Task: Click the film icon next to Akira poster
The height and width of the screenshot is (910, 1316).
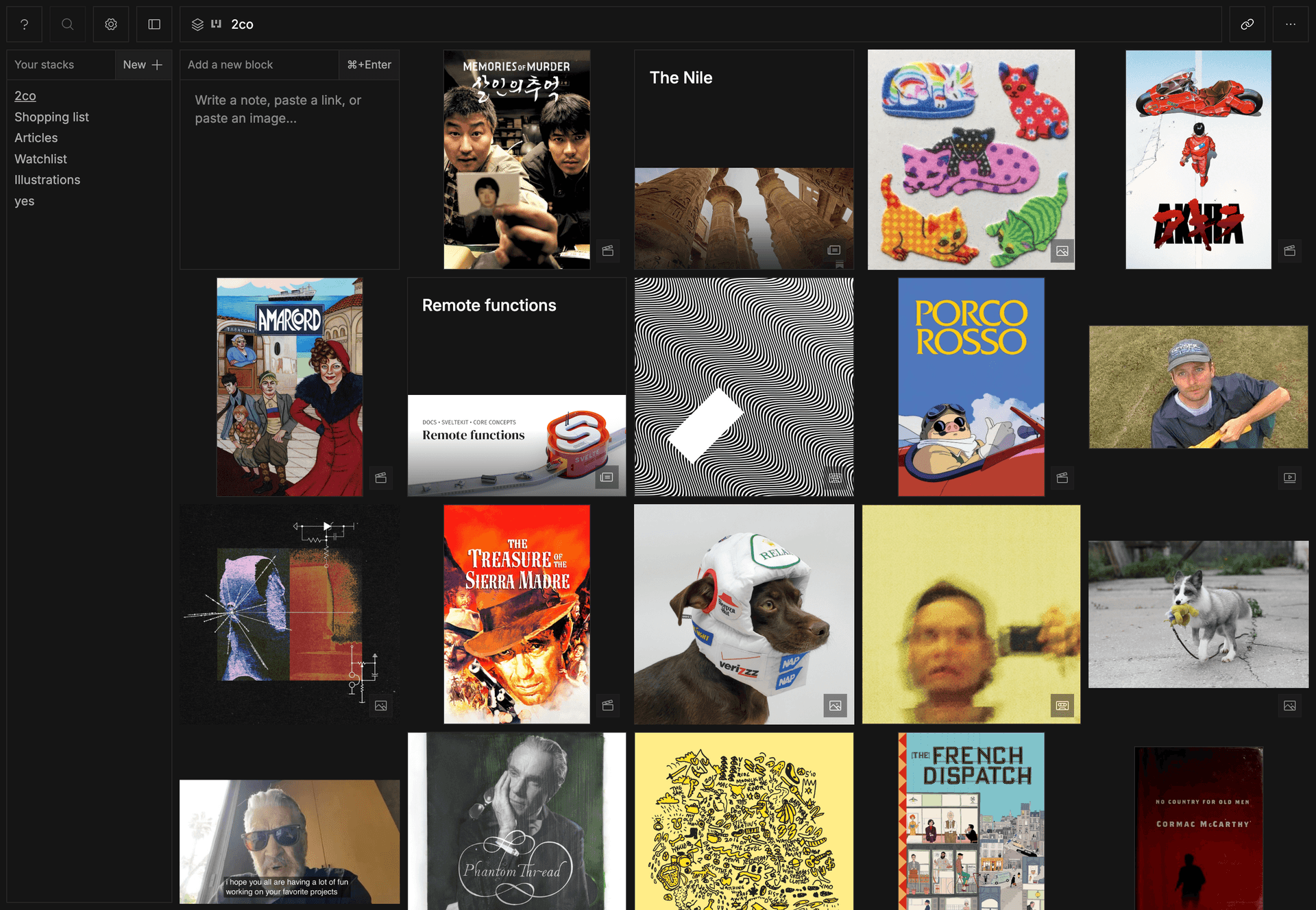Action: (x=1289, y=250)
